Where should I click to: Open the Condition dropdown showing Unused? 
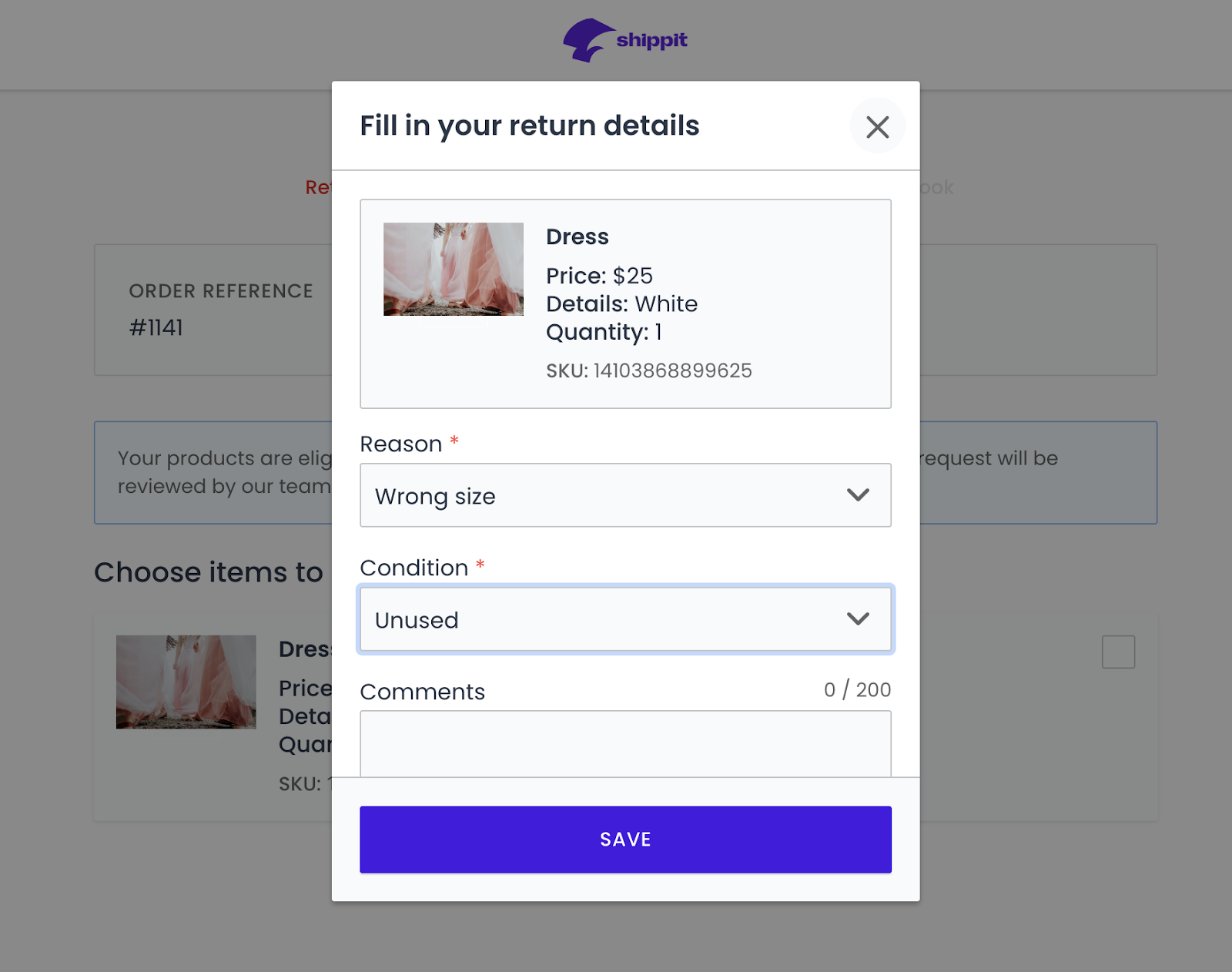pos(608,619)
